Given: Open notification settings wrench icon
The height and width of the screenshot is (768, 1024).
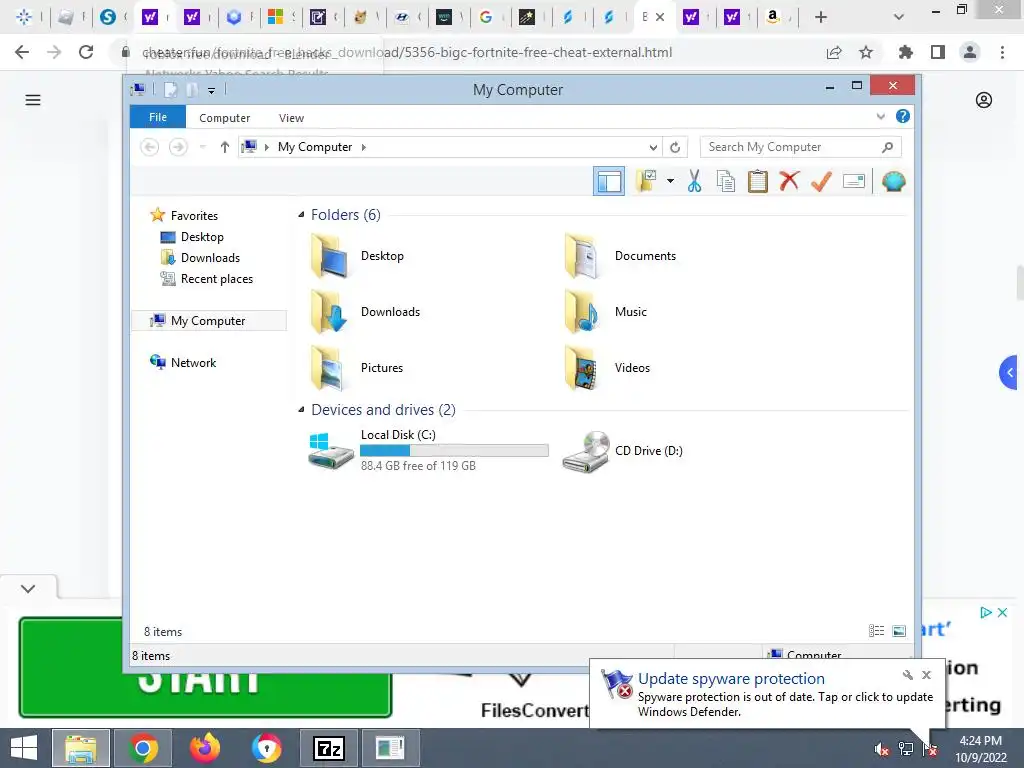Looking at the screenshot, I should pyautogui.click(x=908, y=675).
